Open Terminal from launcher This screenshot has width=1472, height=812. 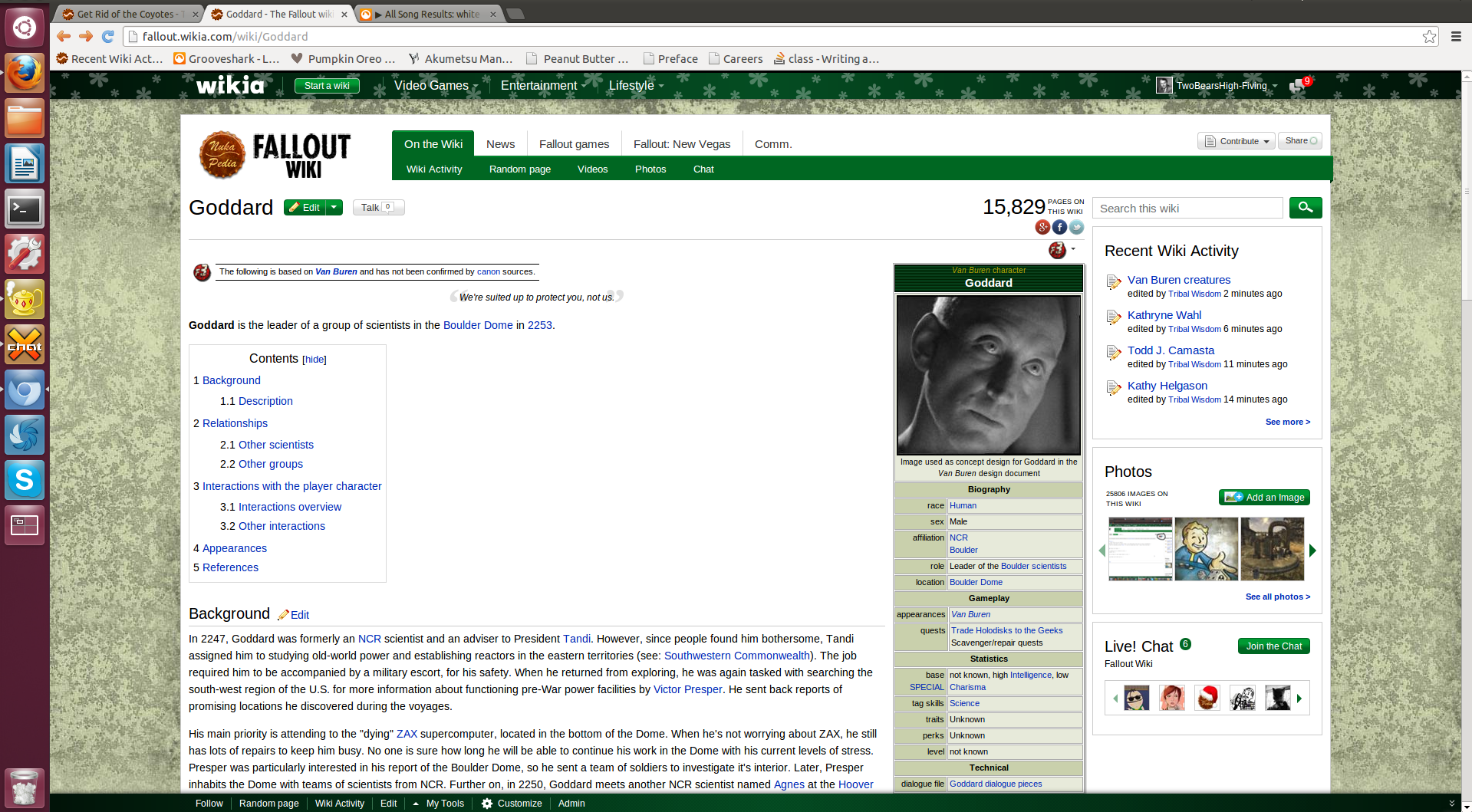tap(25, 209)
